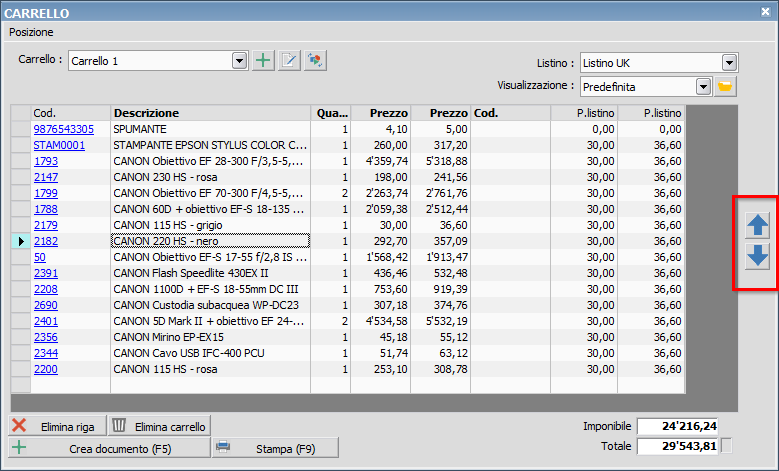Open product code 1799 link
Viewport: 779px width, 471px height.
point(46,193)
